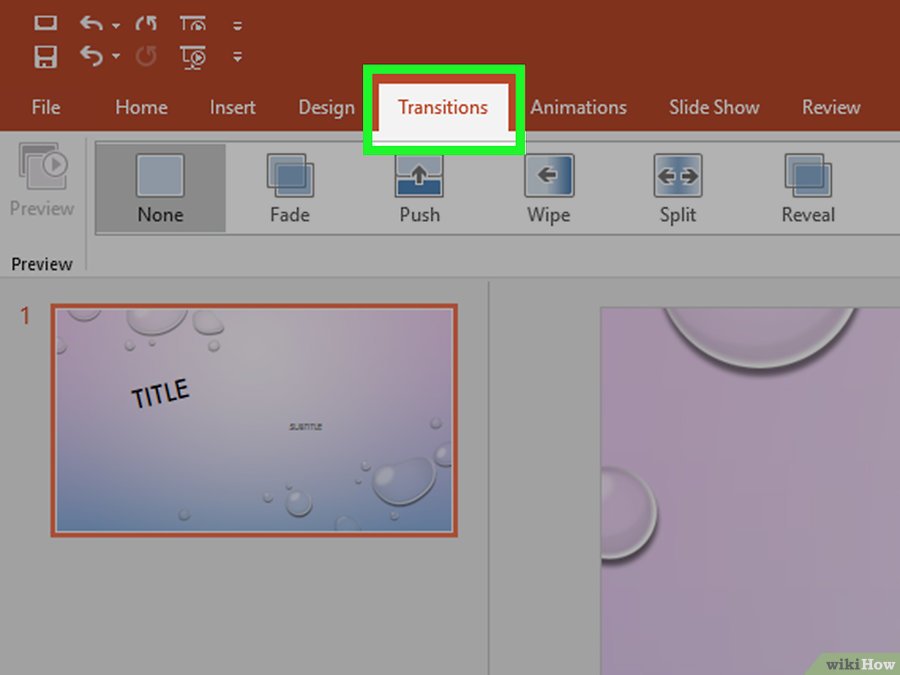The image size is (900, 675).
Task: Select the Split transition effect
Action: [x=677, y=187]
